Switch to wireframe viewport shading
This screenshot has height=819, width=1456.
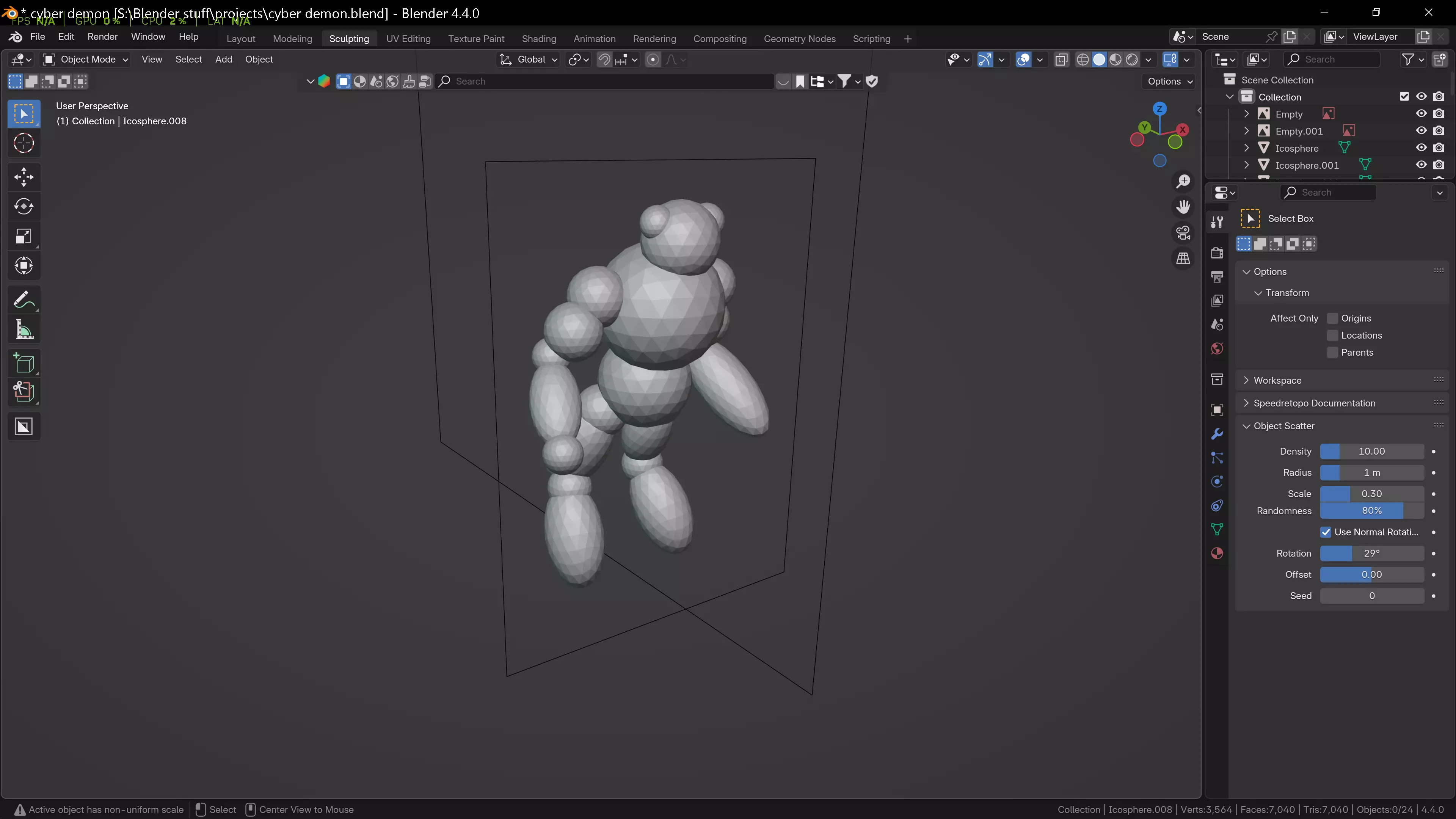tap(1083, 60)
